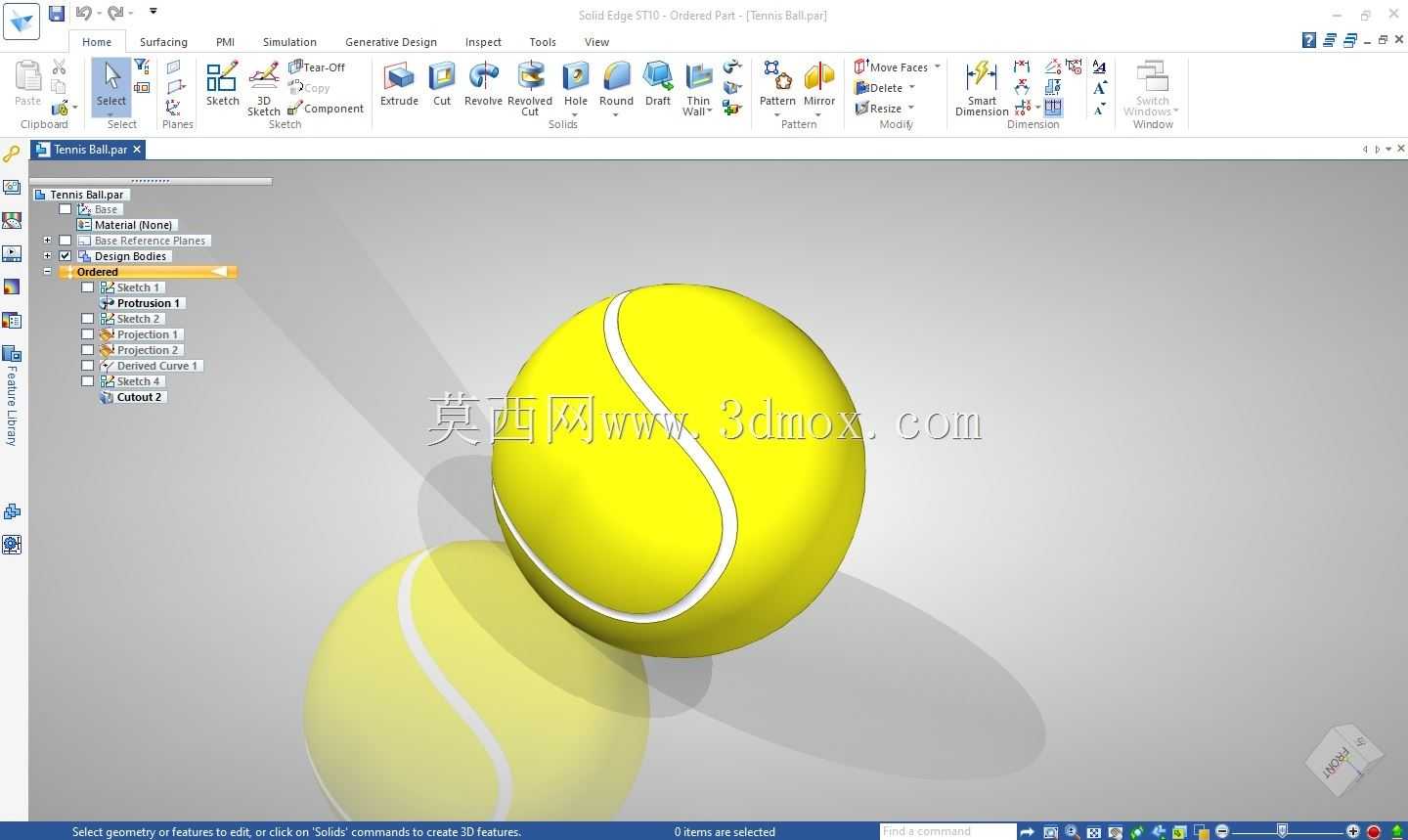Open the PMI ribbon tab
The image size is (1408, 840).
225,42
